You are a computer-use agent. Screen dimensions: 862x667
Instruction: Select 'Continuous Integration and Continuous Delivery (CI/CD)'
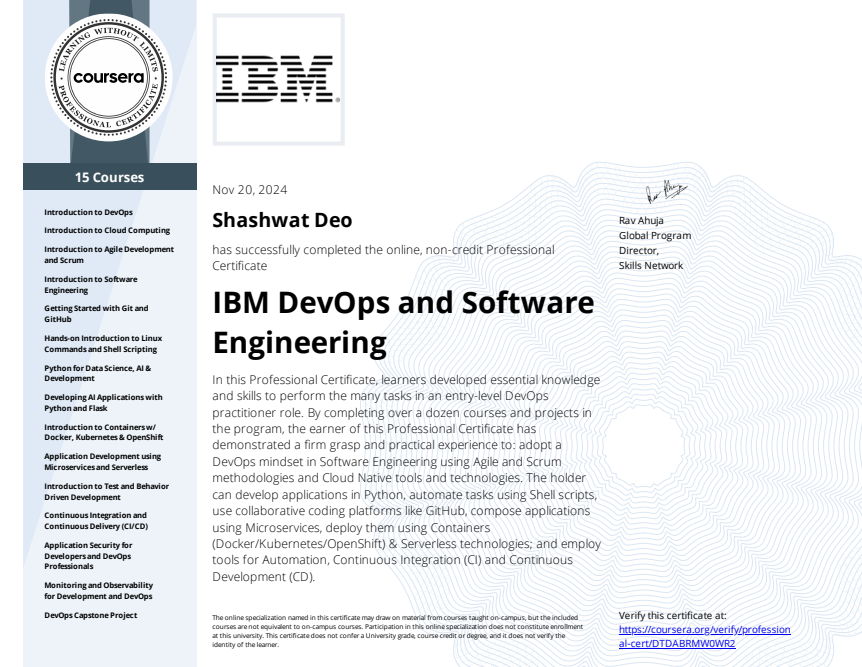click(x=96, y=521)
